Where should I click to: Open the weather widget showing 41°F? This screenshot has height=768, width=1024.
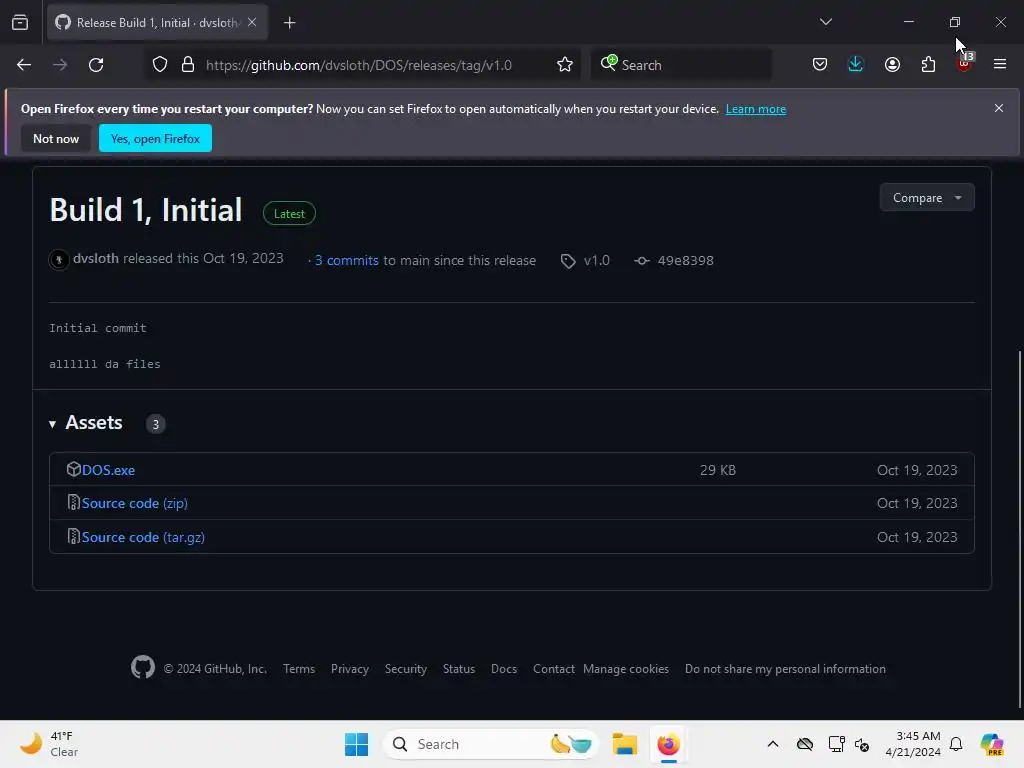49,744
